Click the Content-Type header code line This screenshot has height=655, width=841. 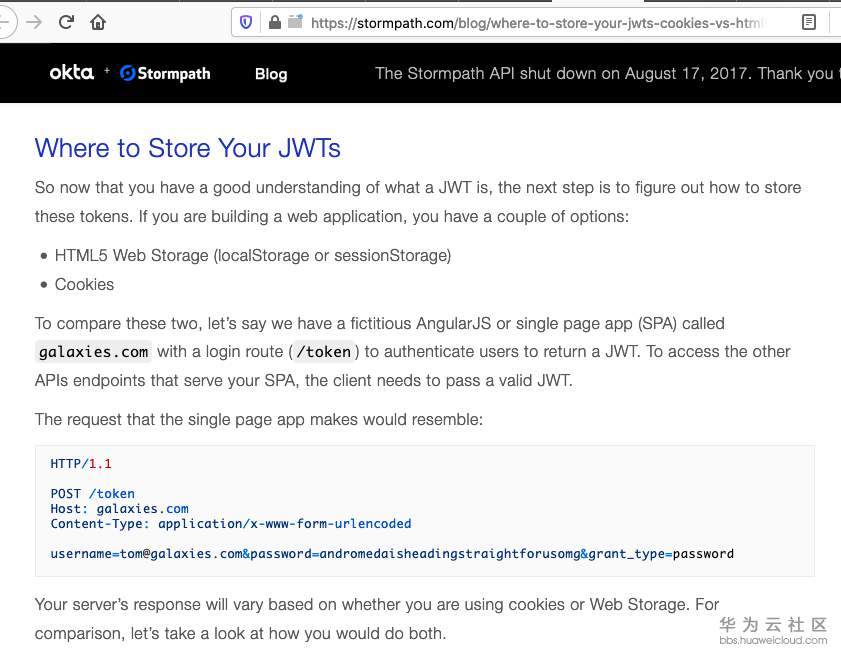click(230, 524)
